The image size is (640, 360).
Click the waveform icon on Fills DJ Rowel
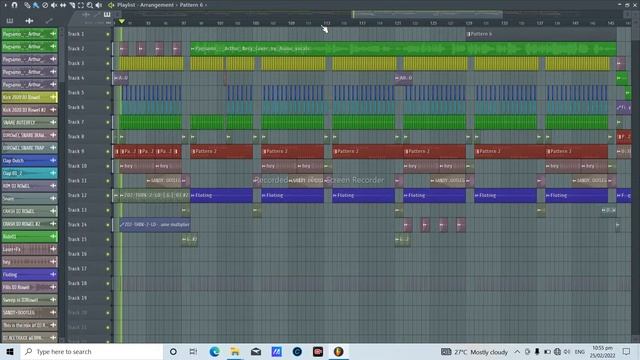point(53,287)
